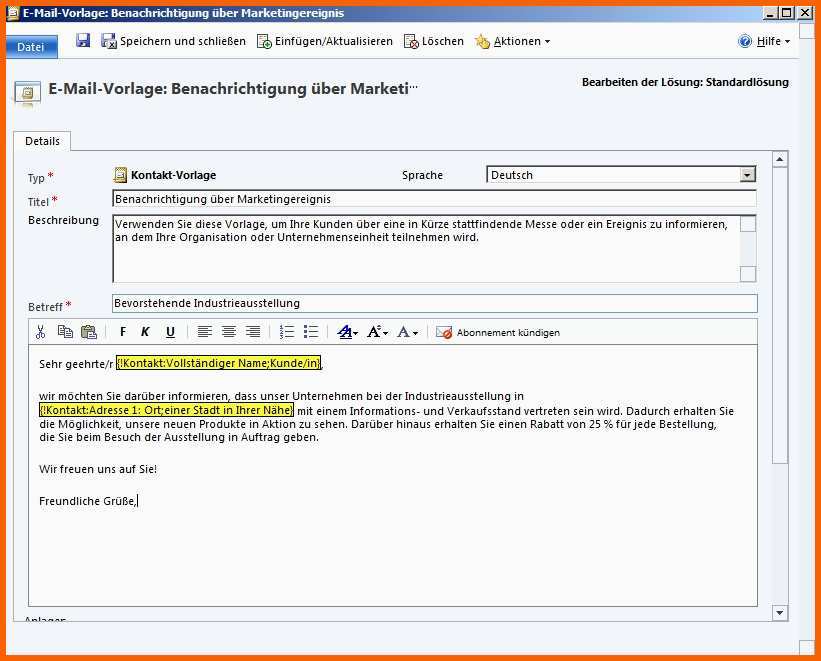Select the Details tab
Image resolution: width=821 pixels, height=661 pixels.
coord(42,142)
